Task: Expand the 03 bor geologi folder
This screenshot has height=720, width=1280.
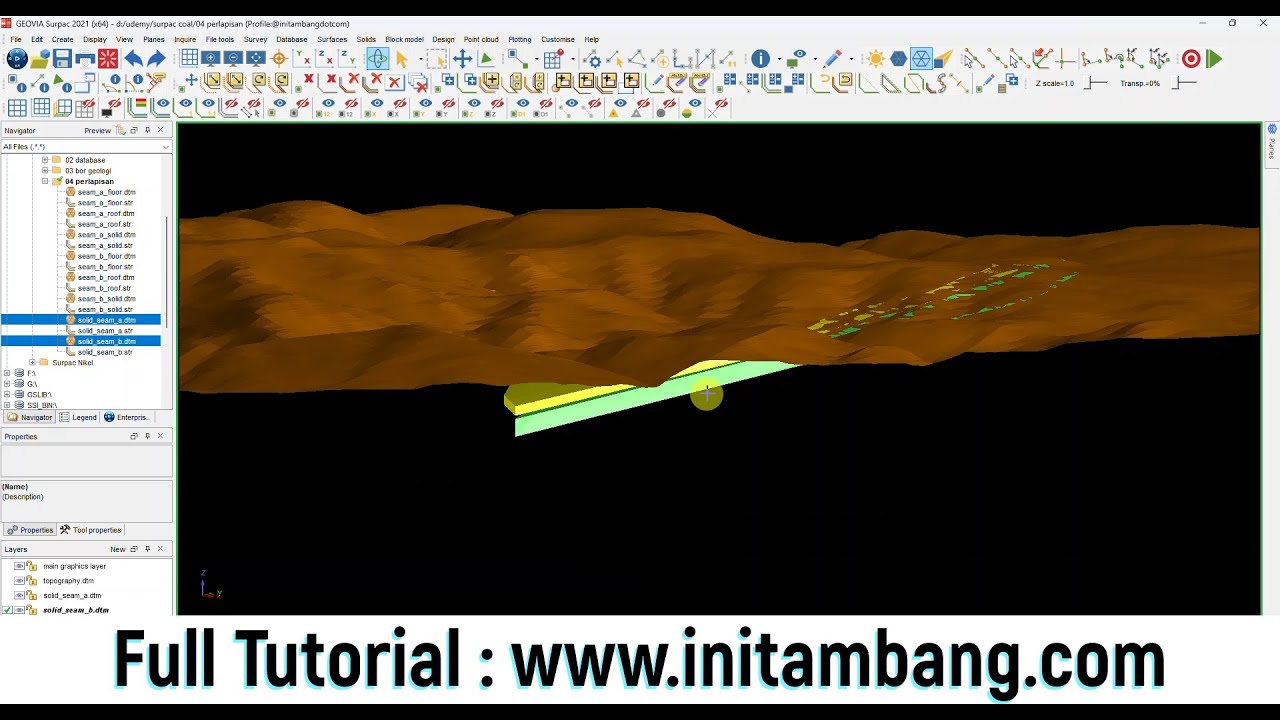Action: [45, 171]
